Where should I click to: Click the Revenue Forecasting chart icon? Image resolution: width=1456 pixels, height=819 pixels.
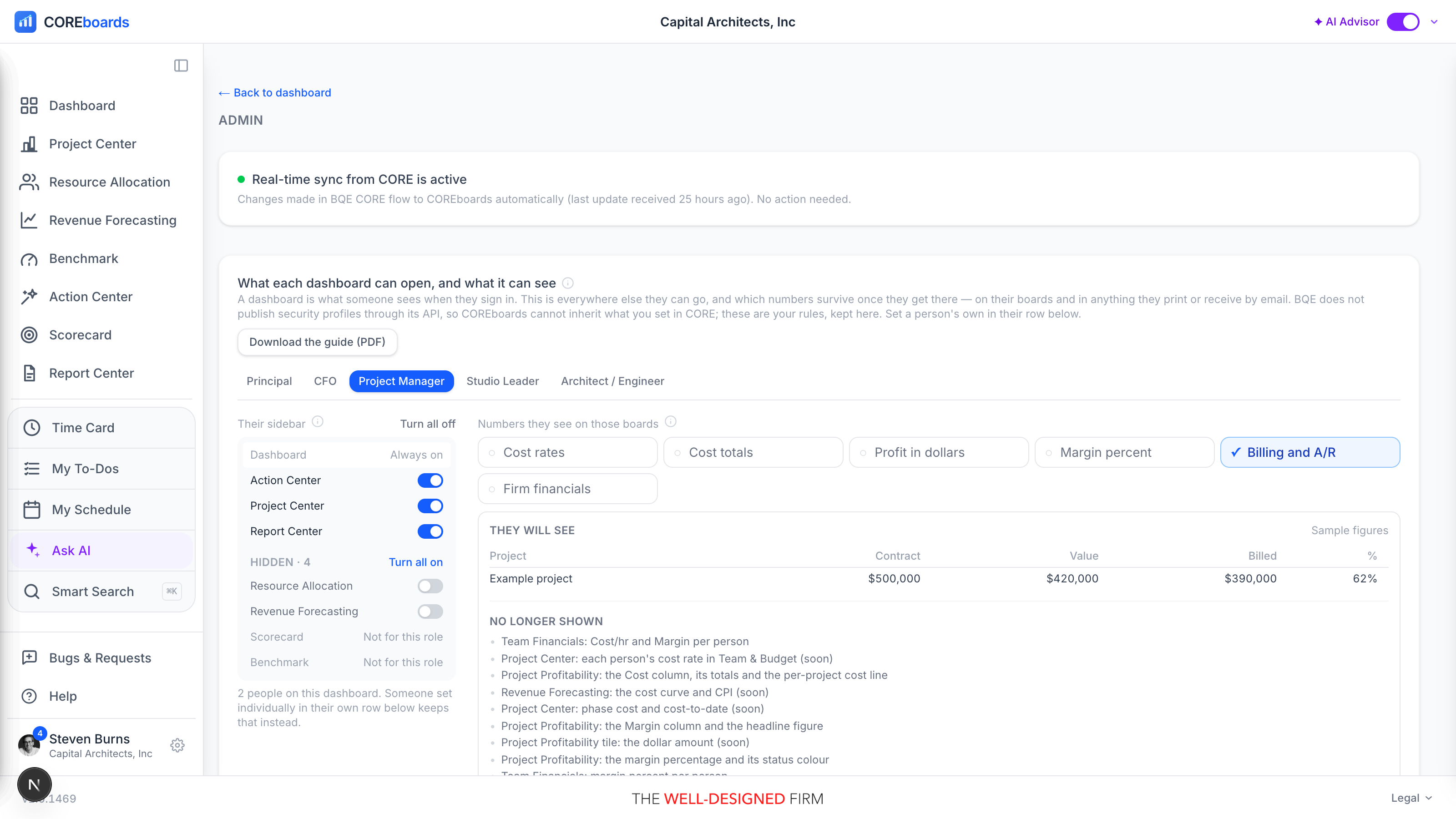click(29, 220)
